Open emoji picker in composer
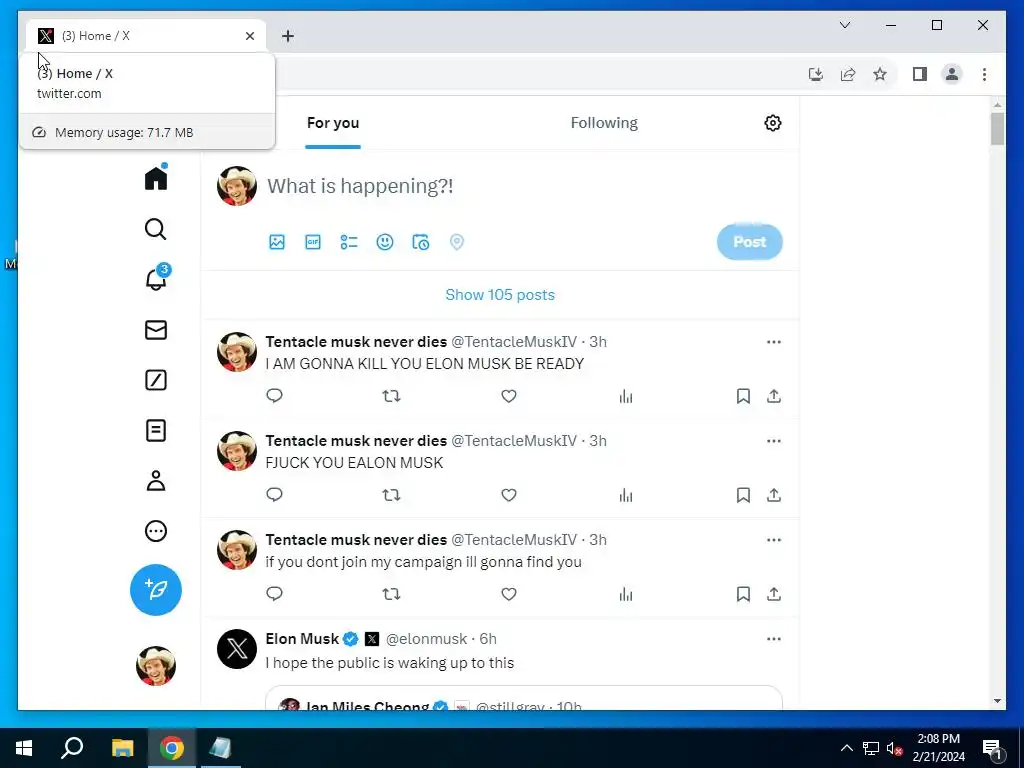 [x=385, y=242]
